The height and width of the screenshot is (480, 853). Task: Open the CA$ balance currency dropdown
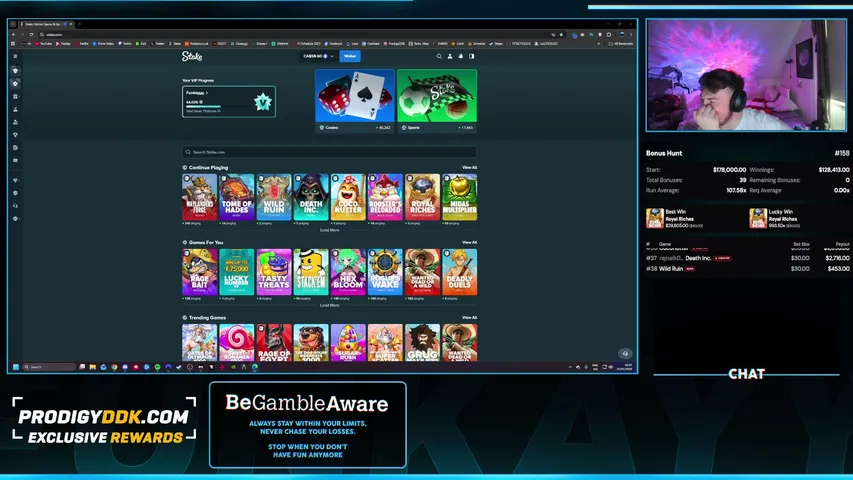(x=319, y=56)
